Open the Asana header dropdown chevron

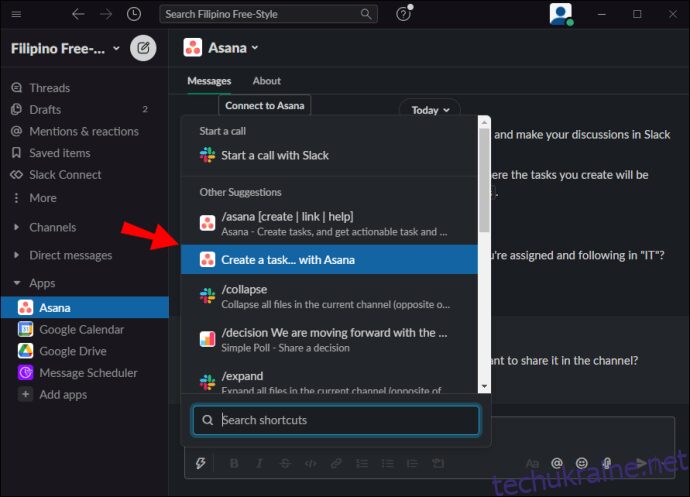(x=255, y=48)
